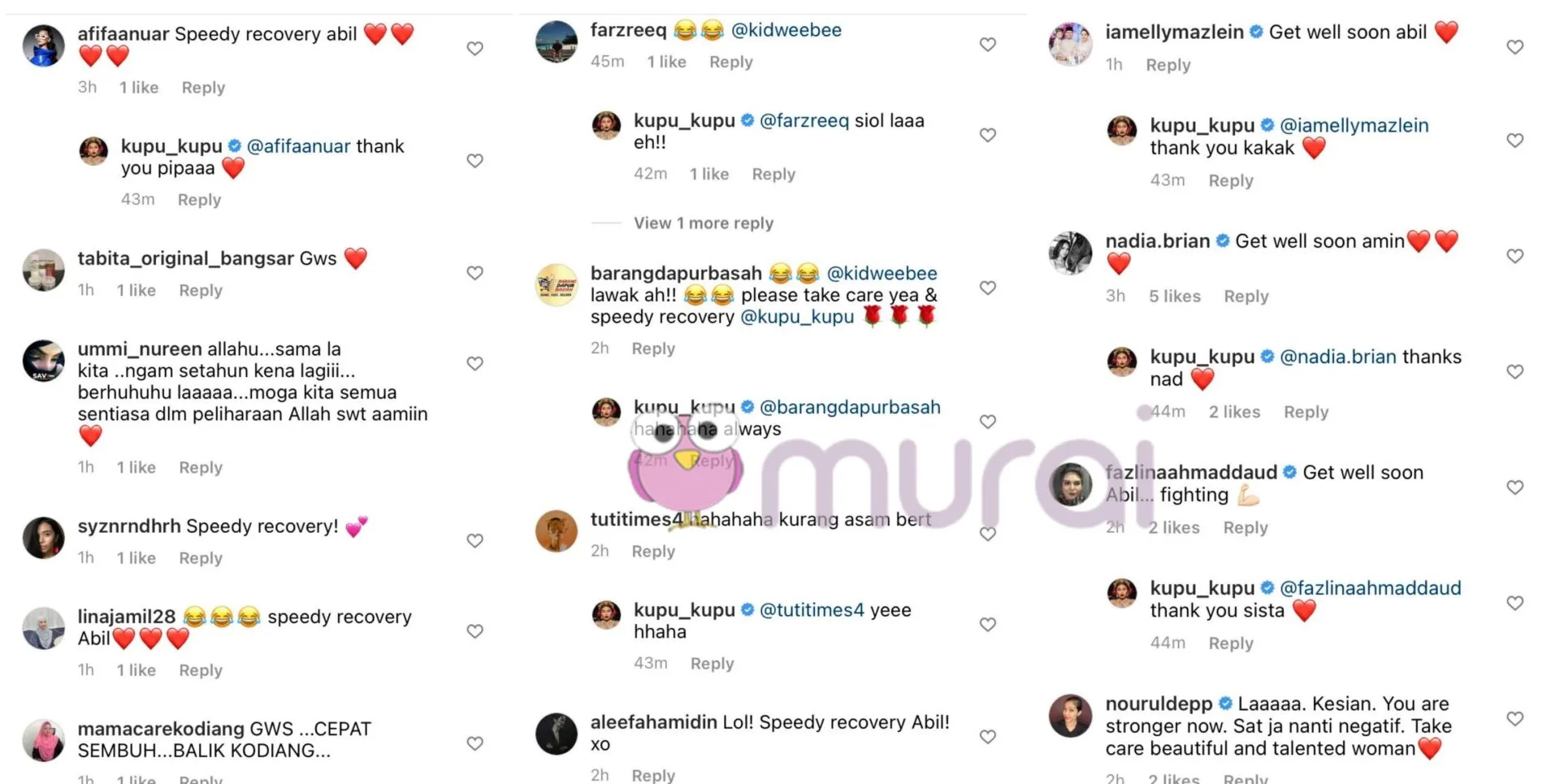The width and height of the screenshot is (1560, 784).
Task: Open the kupu_kupu username replying to fazlinaahmaddaud
Action: click(1202, 588)
